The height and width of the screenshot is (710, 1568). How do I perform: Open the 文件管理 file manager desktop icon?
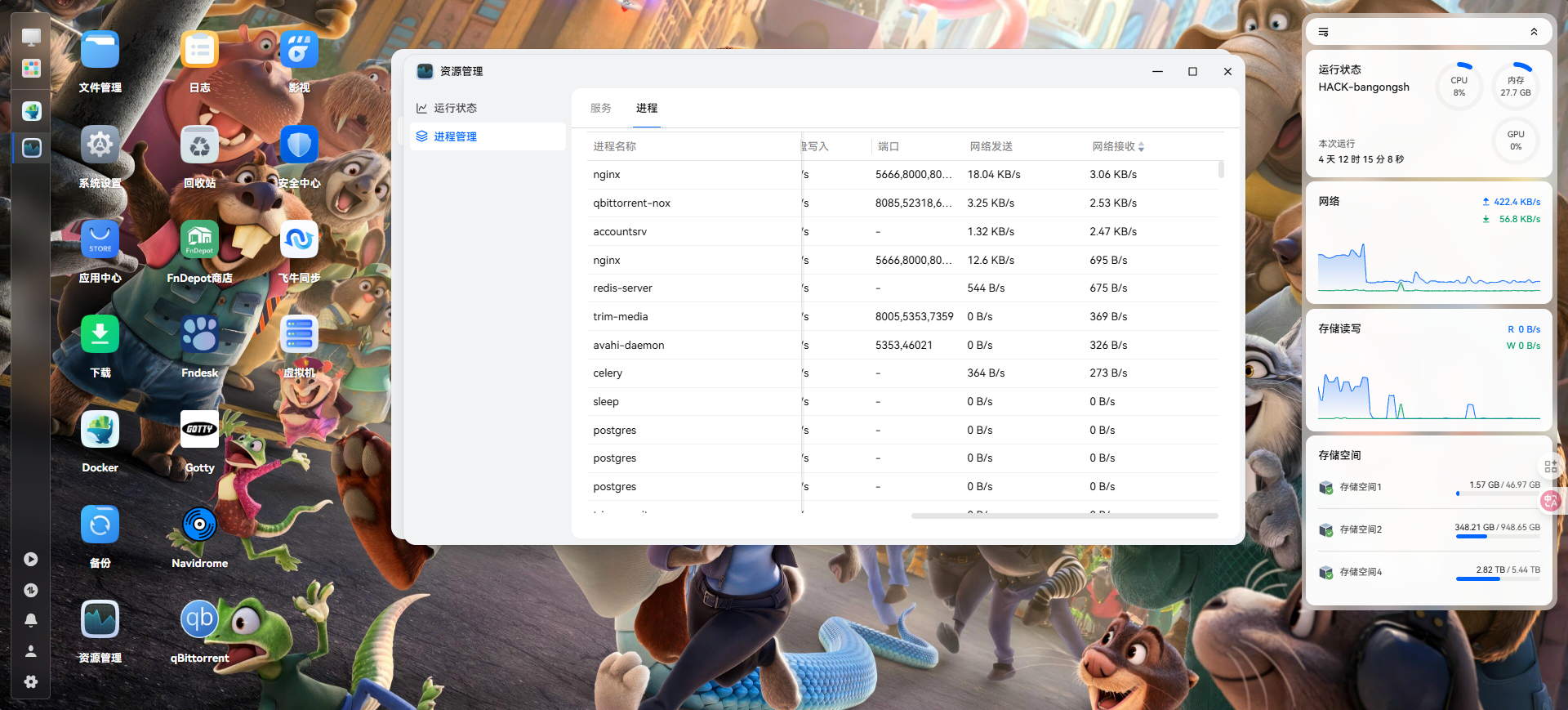tap(100, 50)
